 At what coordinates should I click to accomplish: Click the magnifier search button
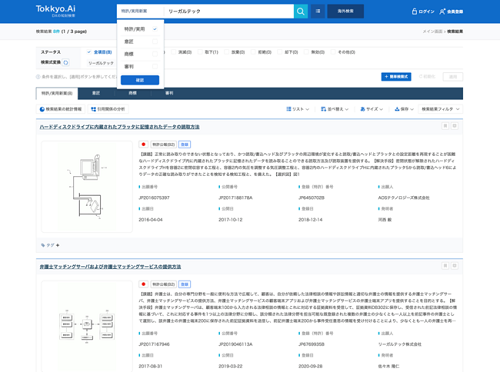pyautogui.click(x=301, y=11)
